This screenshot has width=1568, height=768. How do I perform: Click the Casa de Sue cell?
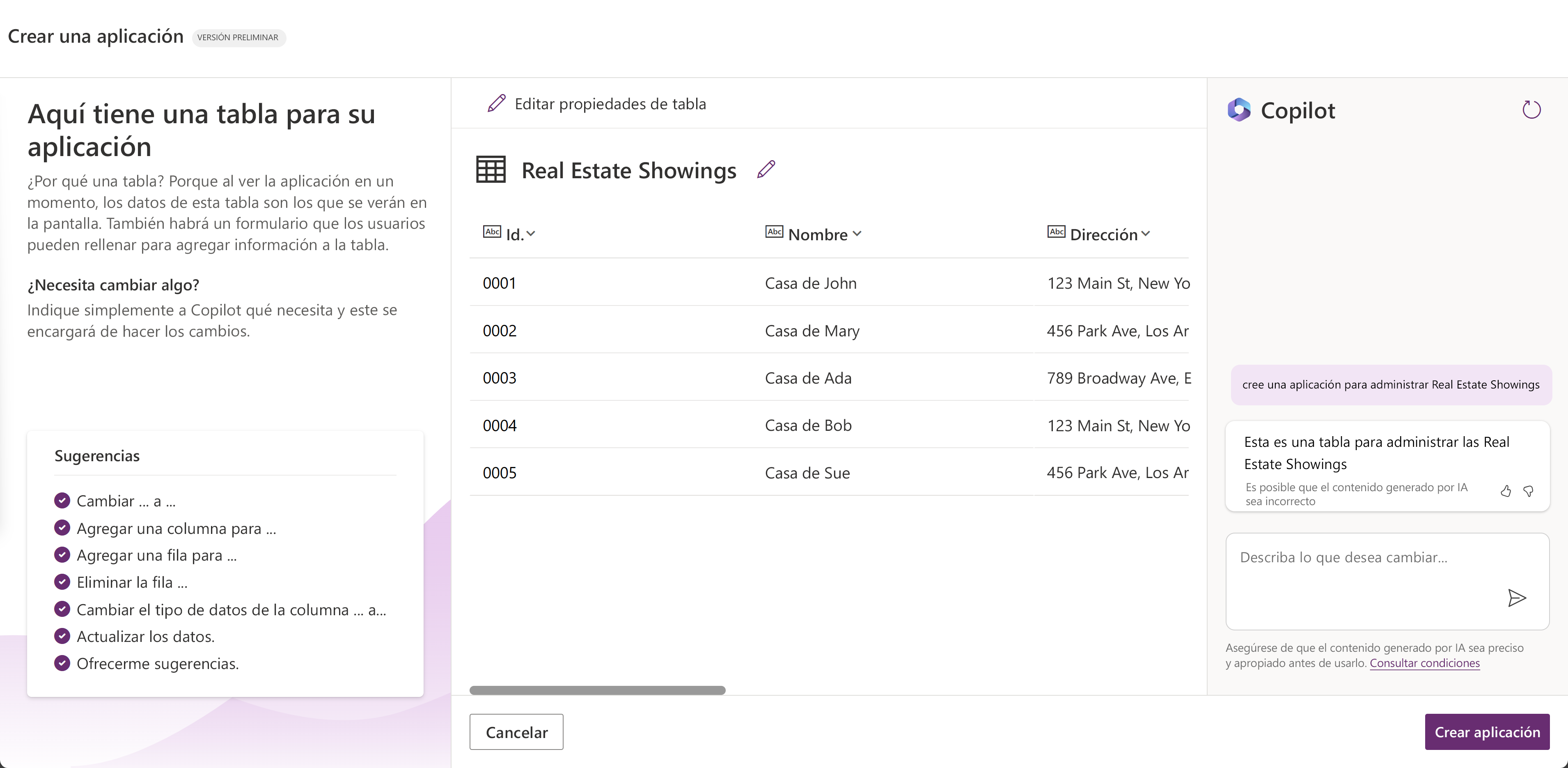coord(807,473)
